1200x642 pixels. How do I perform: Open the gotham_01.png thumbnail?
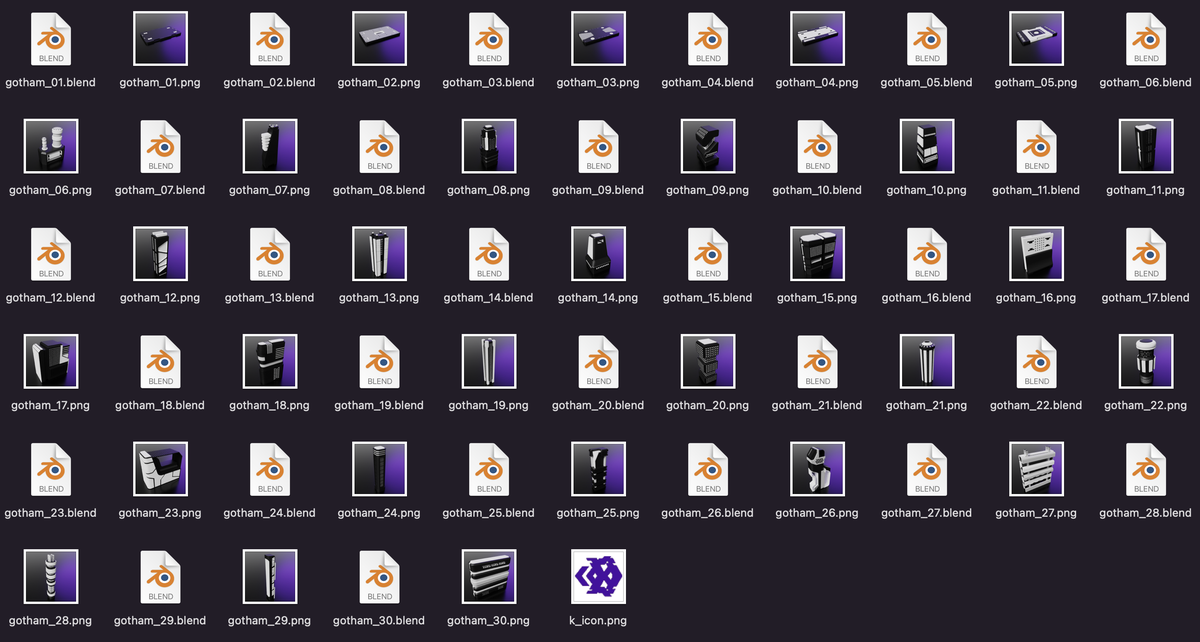pos(160,40)
